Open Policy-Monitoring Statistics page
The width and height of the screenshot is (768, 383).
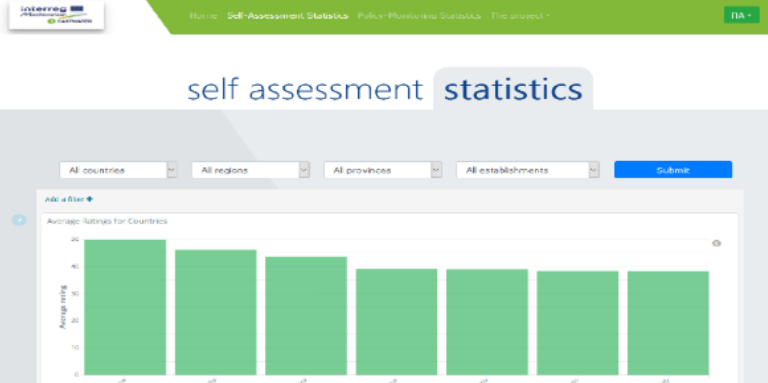pos(419,16)
